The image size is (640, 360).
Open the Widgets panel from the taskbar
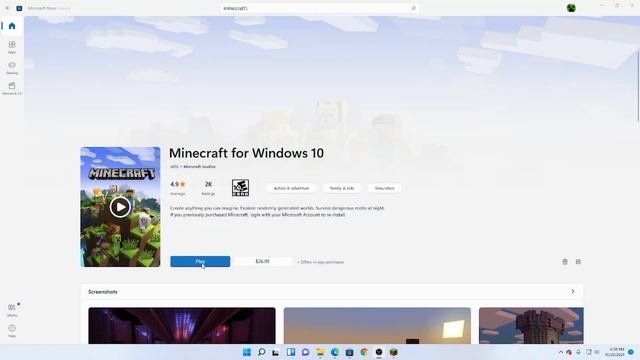(x=291, y=352)
